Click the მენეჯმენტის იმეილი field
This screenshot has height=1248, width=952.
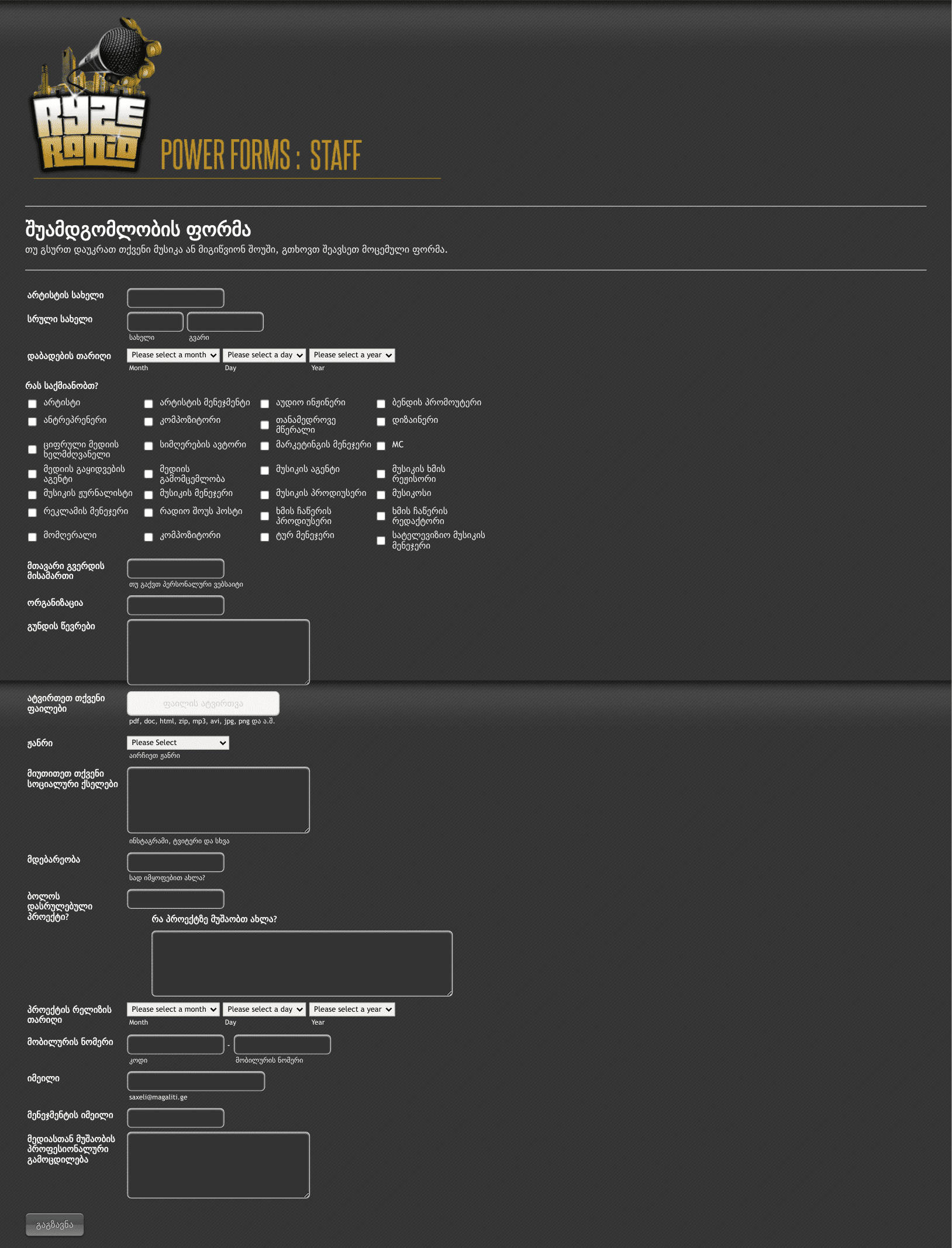[x=175, y=1118]
